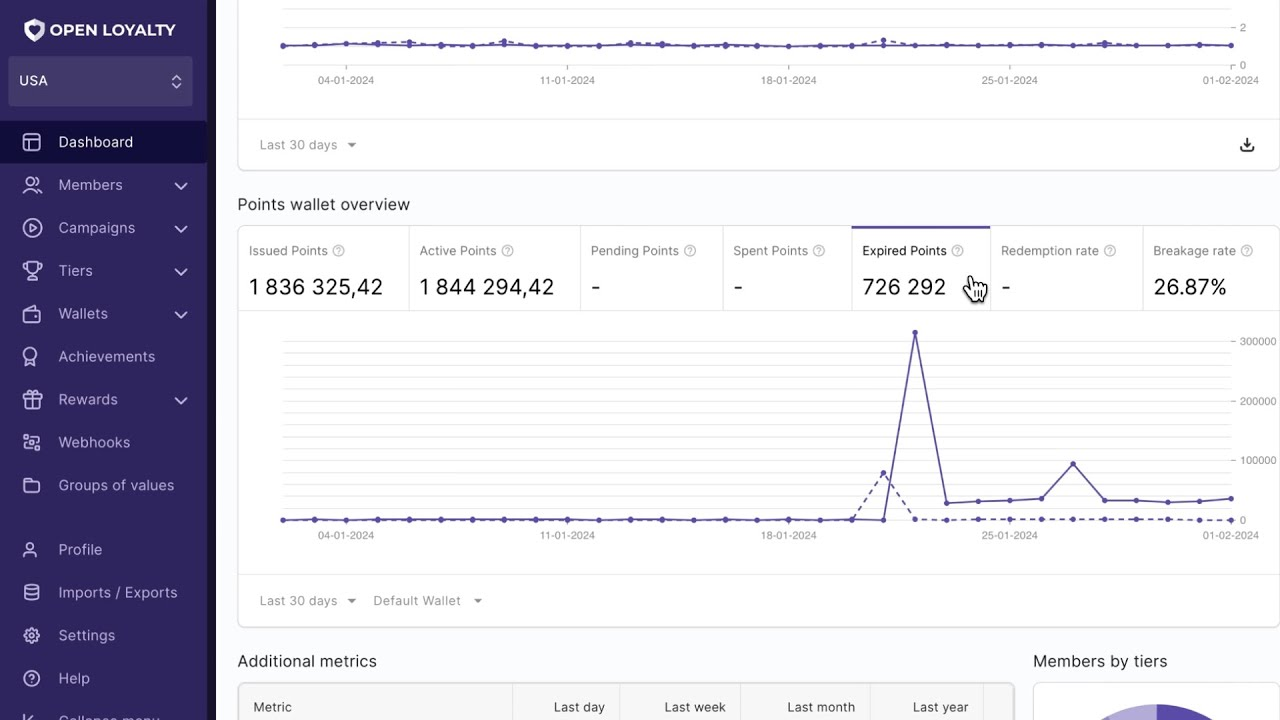Select the Expired Points tab
Screen dimensions: 1280x720
pyautogui.click(x=921, y=269)
